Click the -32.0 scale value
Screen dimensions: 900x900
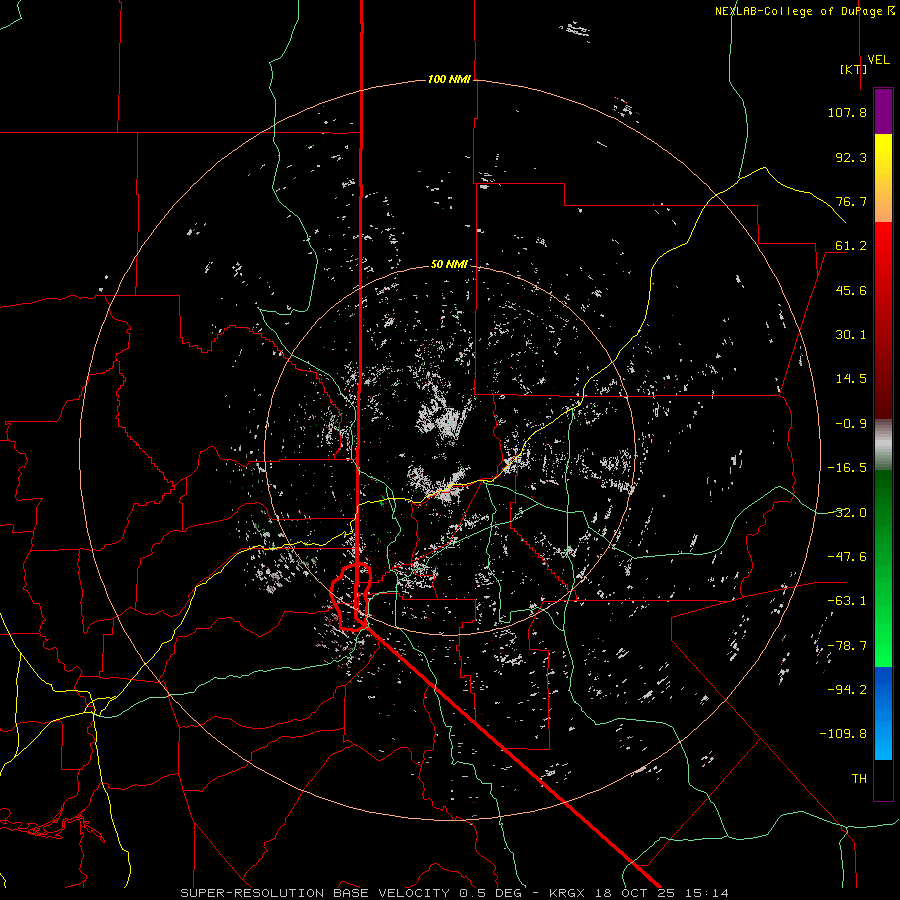847,513
